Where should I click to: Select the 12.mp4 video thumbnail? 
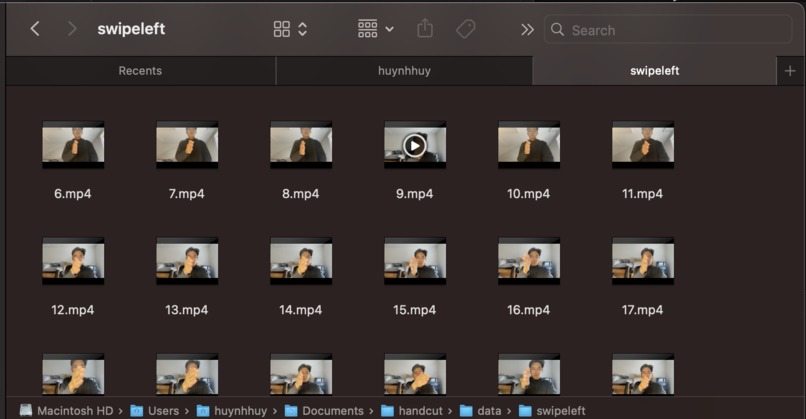pos(73,261)
